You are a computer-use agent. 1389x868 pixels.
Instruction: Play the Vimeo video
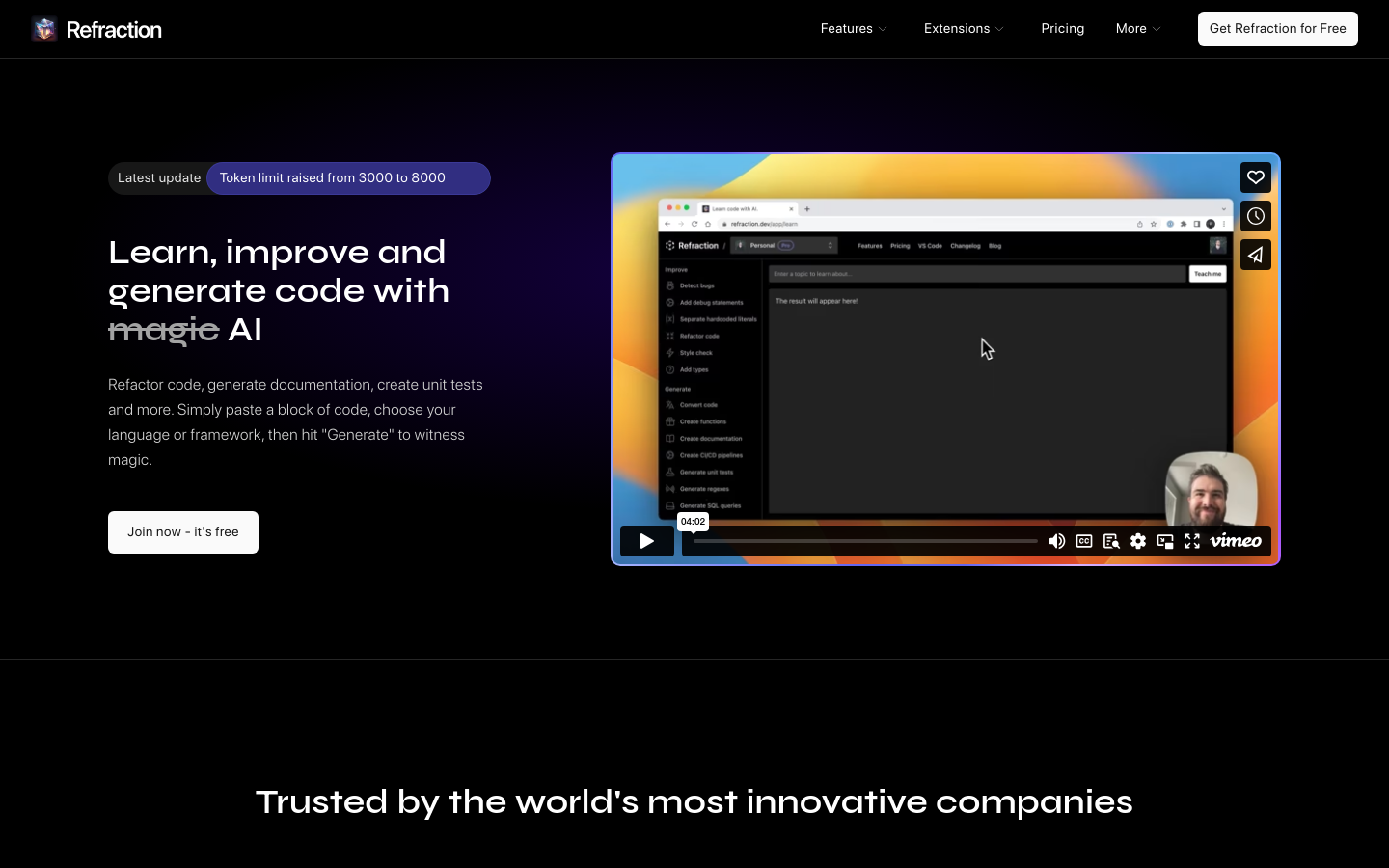(647, 541)
